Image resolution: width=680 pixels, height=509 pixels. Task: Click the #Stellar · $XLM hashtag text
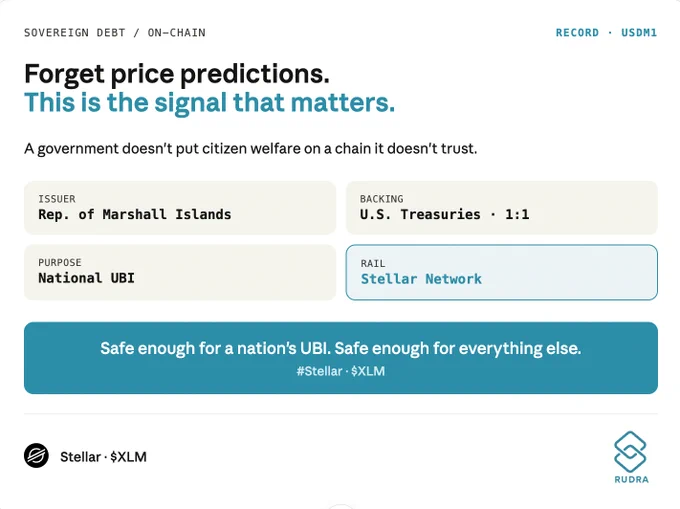[x=341, y=371]
